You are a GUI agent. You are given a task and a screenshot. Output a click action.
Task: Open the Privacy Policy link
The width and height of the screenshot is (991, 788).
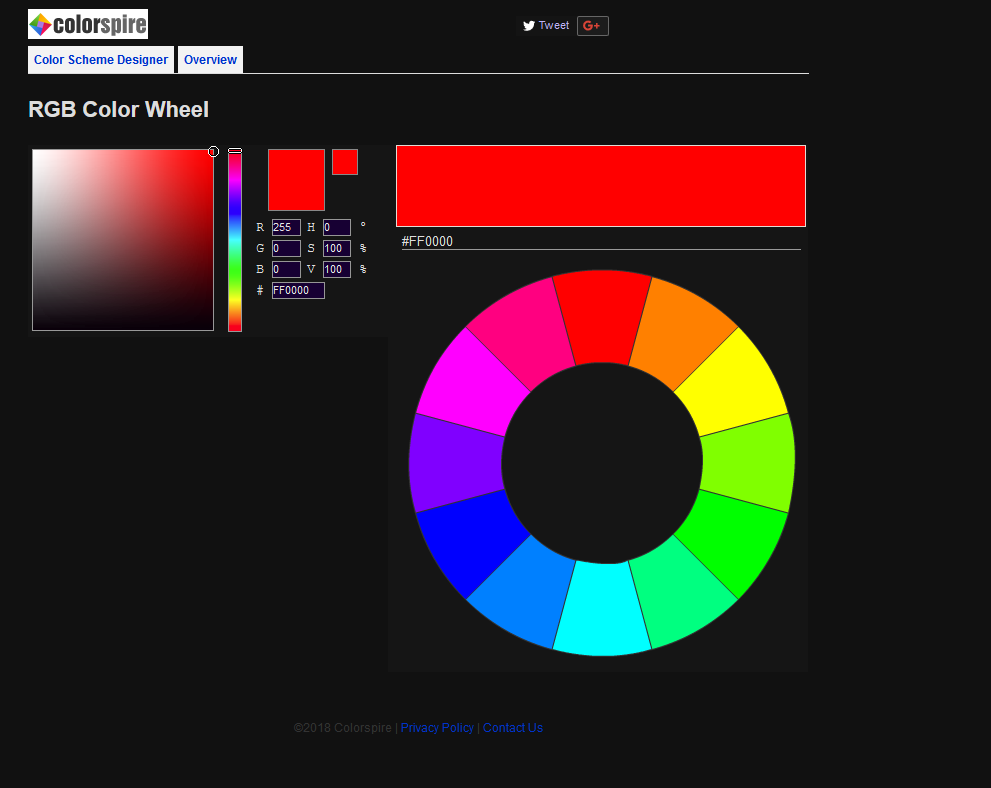tap(437, 728)
